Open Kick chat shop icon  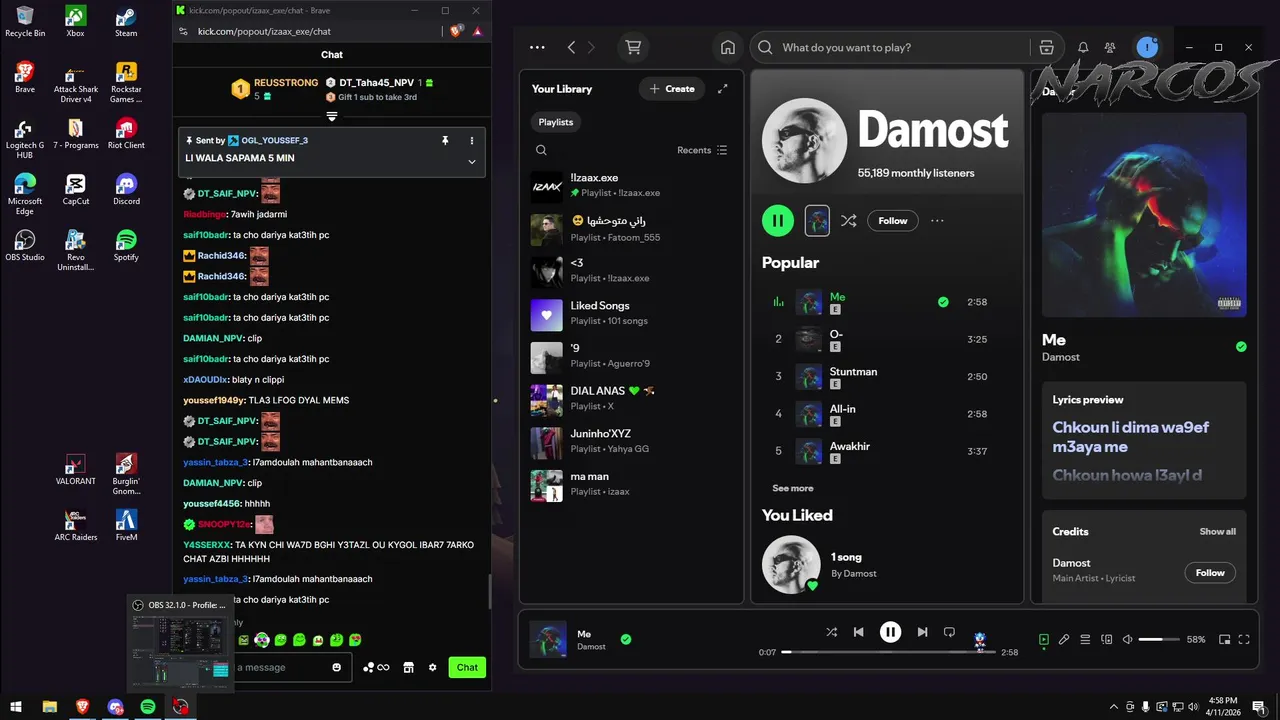(x=408, y=667)
